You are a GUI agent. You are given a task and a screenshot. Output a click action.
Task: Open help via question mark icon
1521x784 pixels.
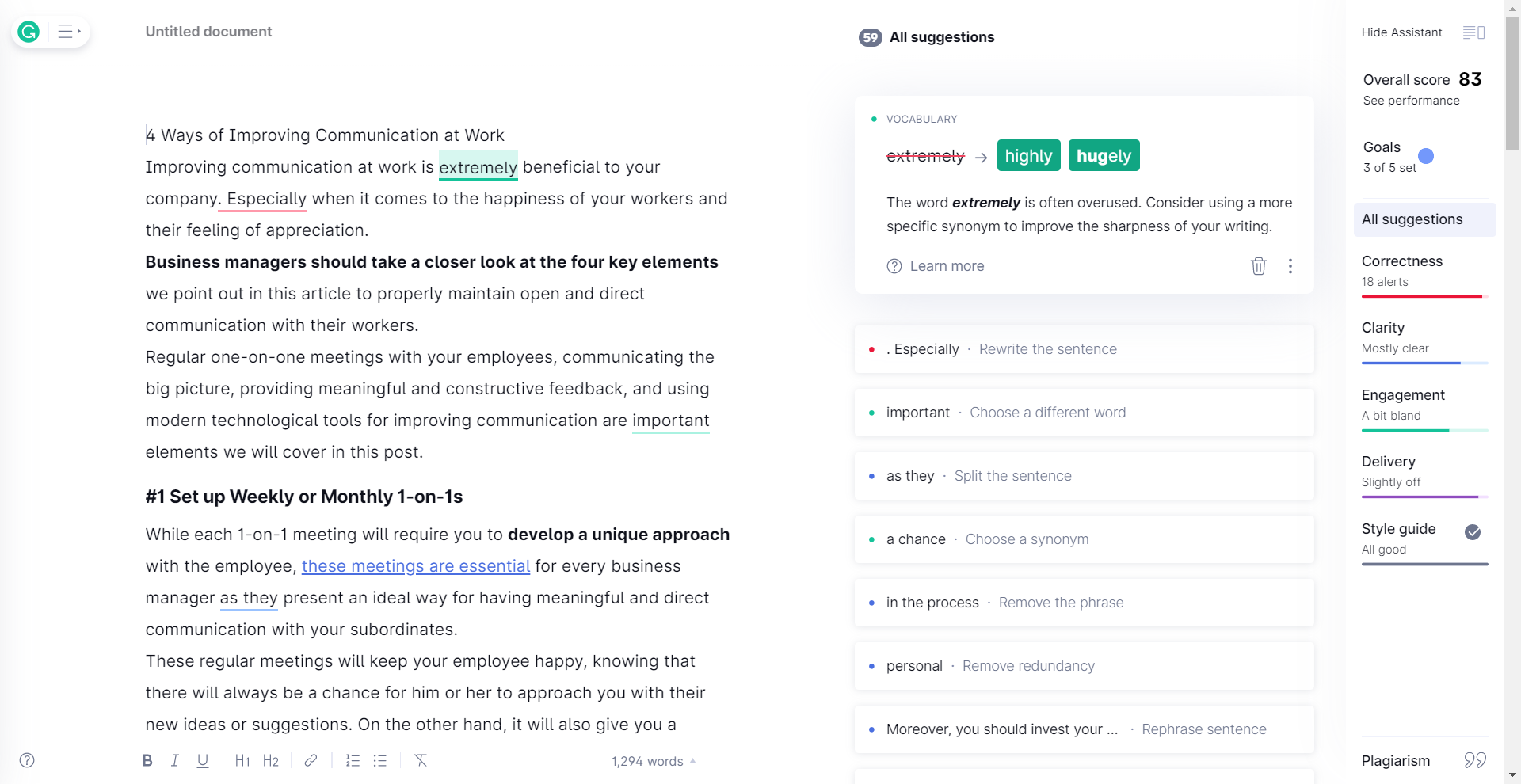pos(27,760)
